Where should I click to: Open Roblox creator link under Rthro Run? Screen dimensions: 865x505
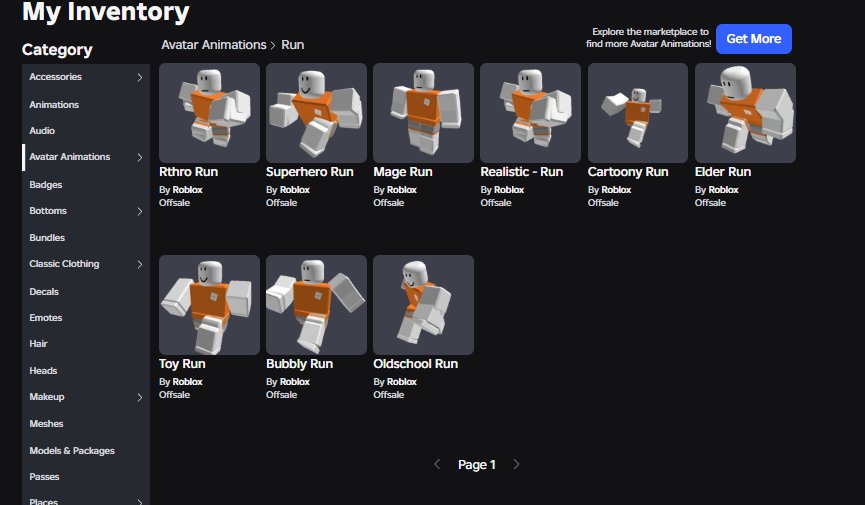188,189
